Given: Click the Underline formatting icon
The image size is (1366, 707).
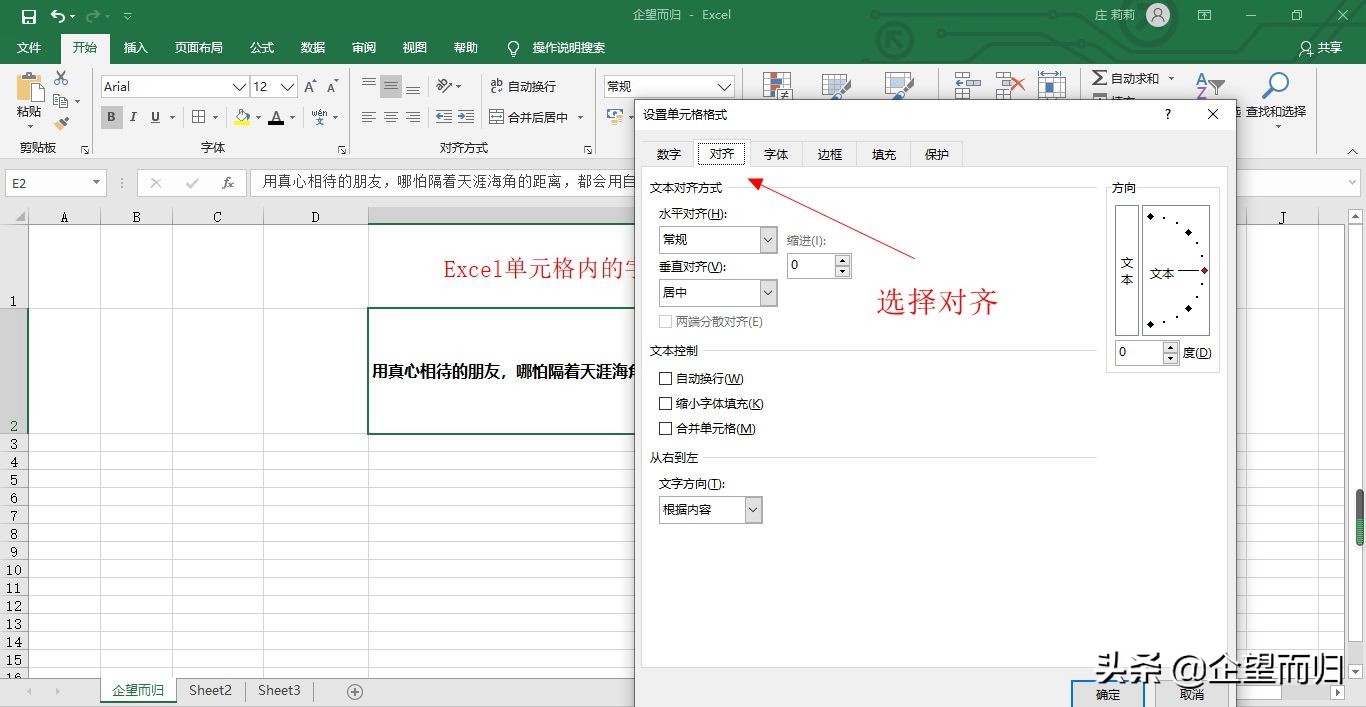Looking at the screenshot, I should (x=155, y=117).
